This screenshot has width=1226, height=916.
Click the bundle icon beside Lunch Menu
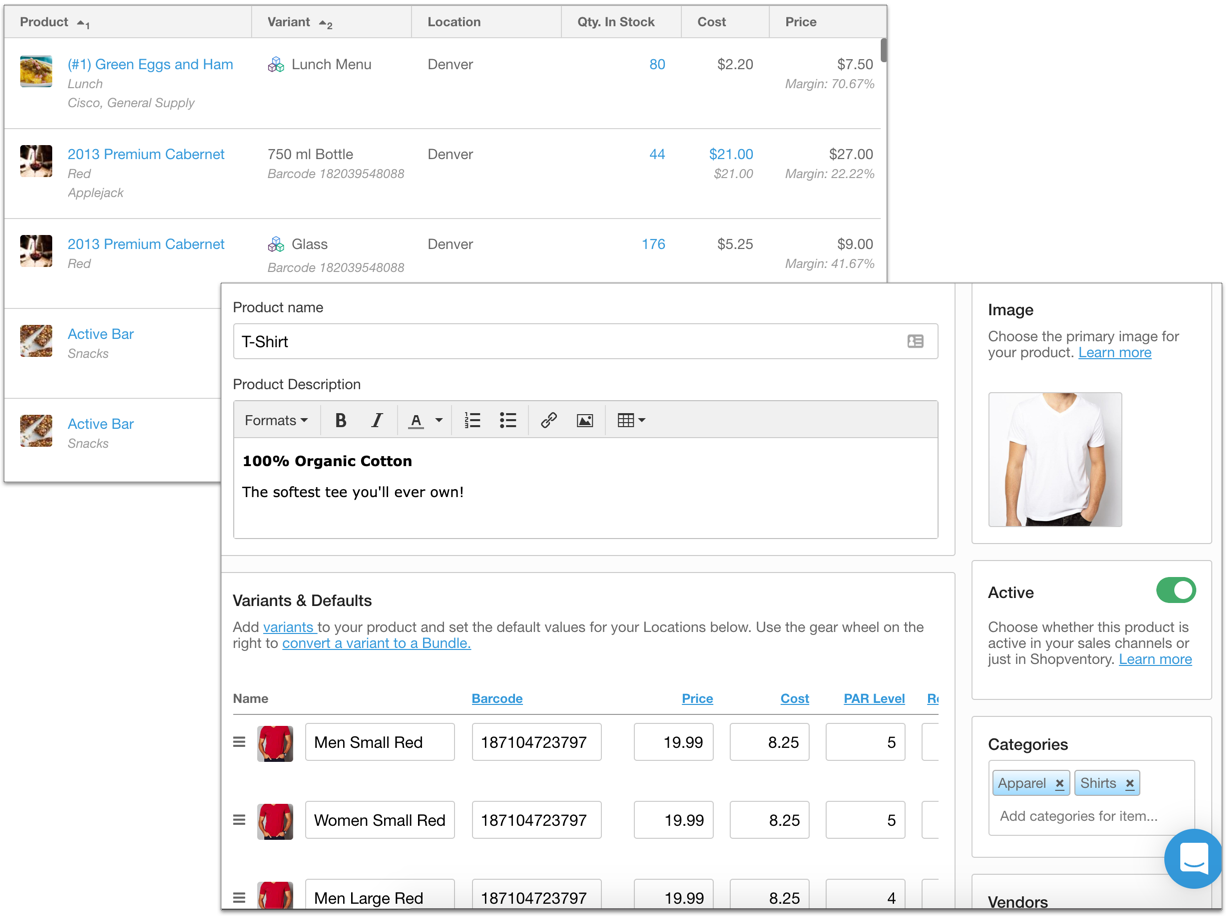pyautogui.click(x=276, y=65)
